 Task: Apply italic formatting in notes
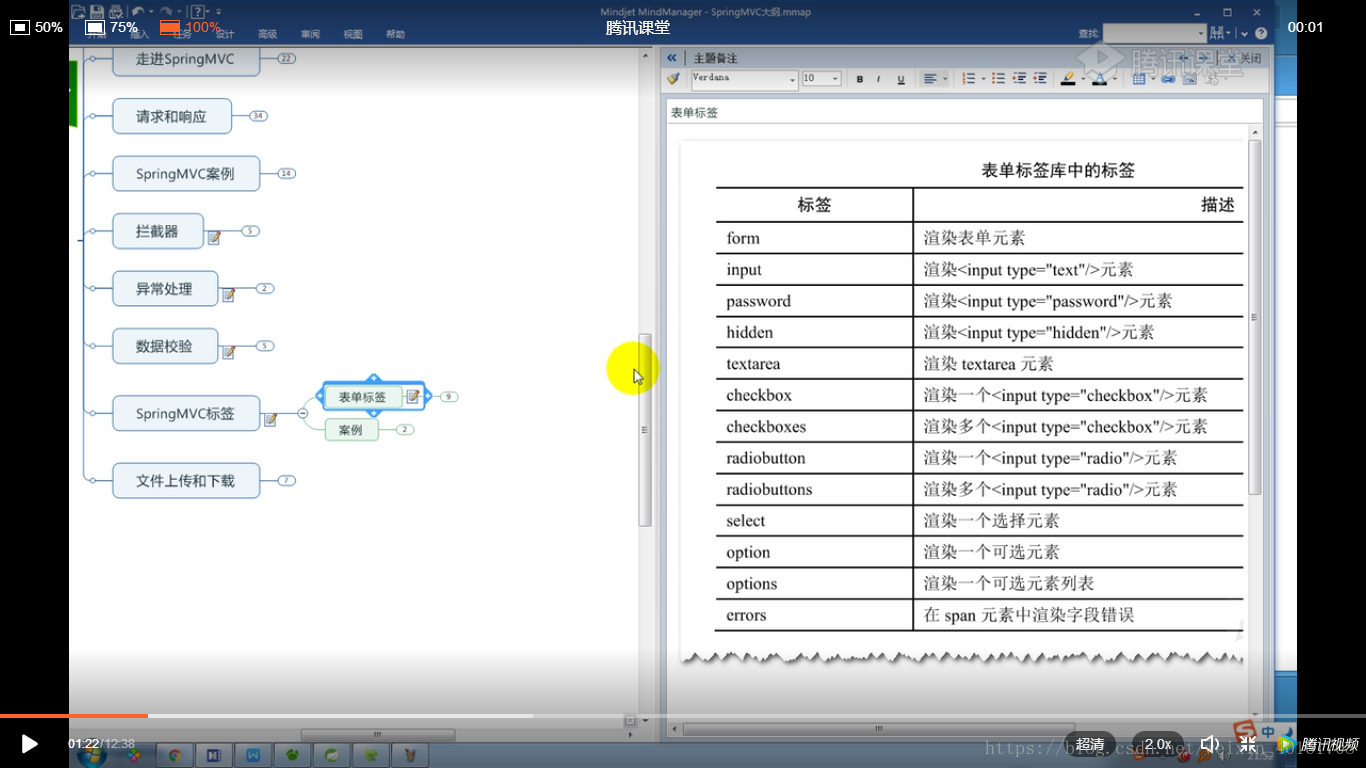[879, 79]
